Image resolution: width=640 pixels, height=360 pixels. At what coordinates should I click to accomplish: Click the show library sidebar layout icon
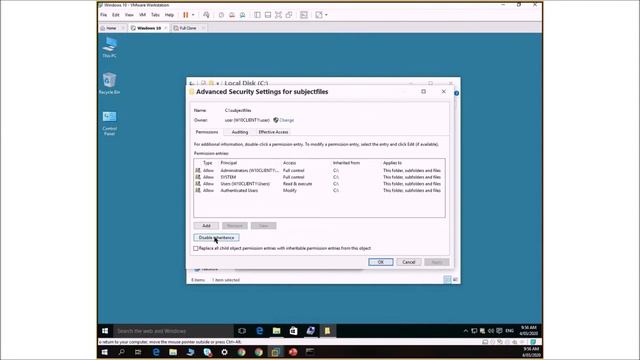[x=258, y=15]
